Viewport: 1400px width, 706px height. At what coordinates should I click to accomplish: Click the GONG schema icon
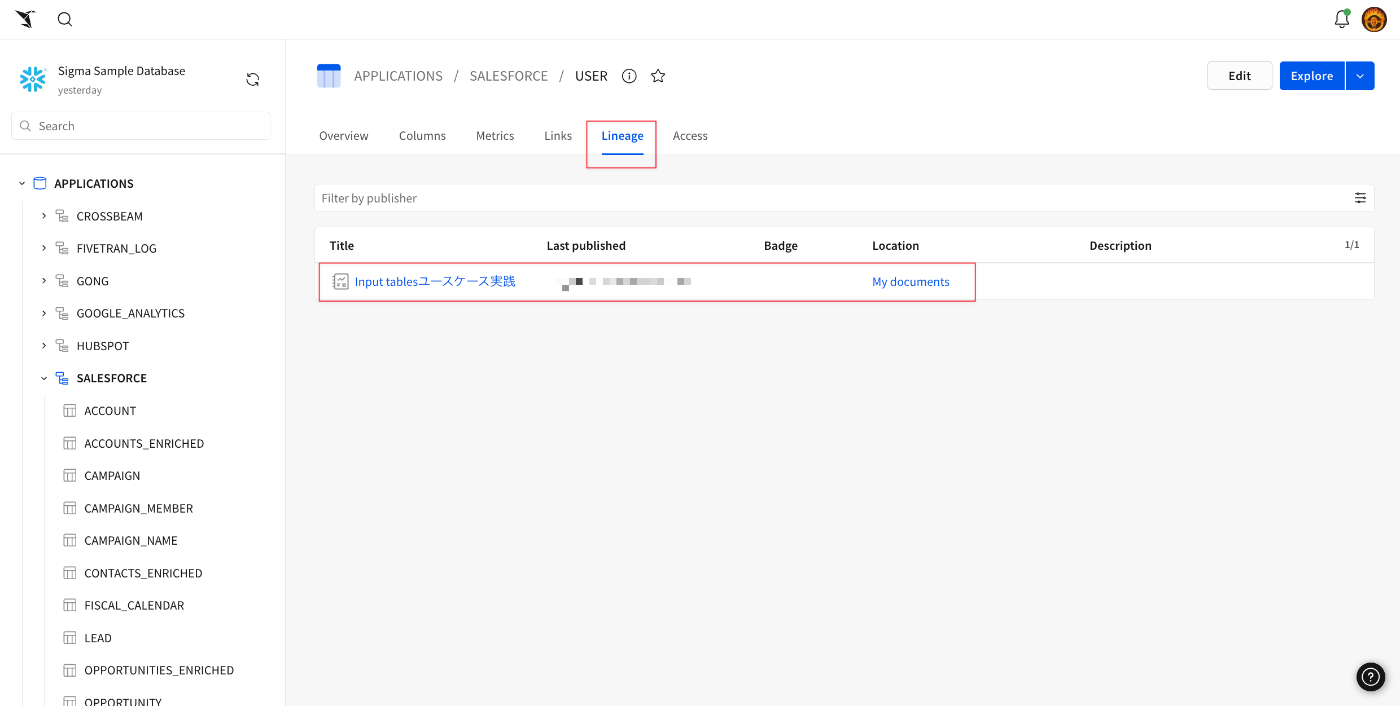click(x=62, y=281)
